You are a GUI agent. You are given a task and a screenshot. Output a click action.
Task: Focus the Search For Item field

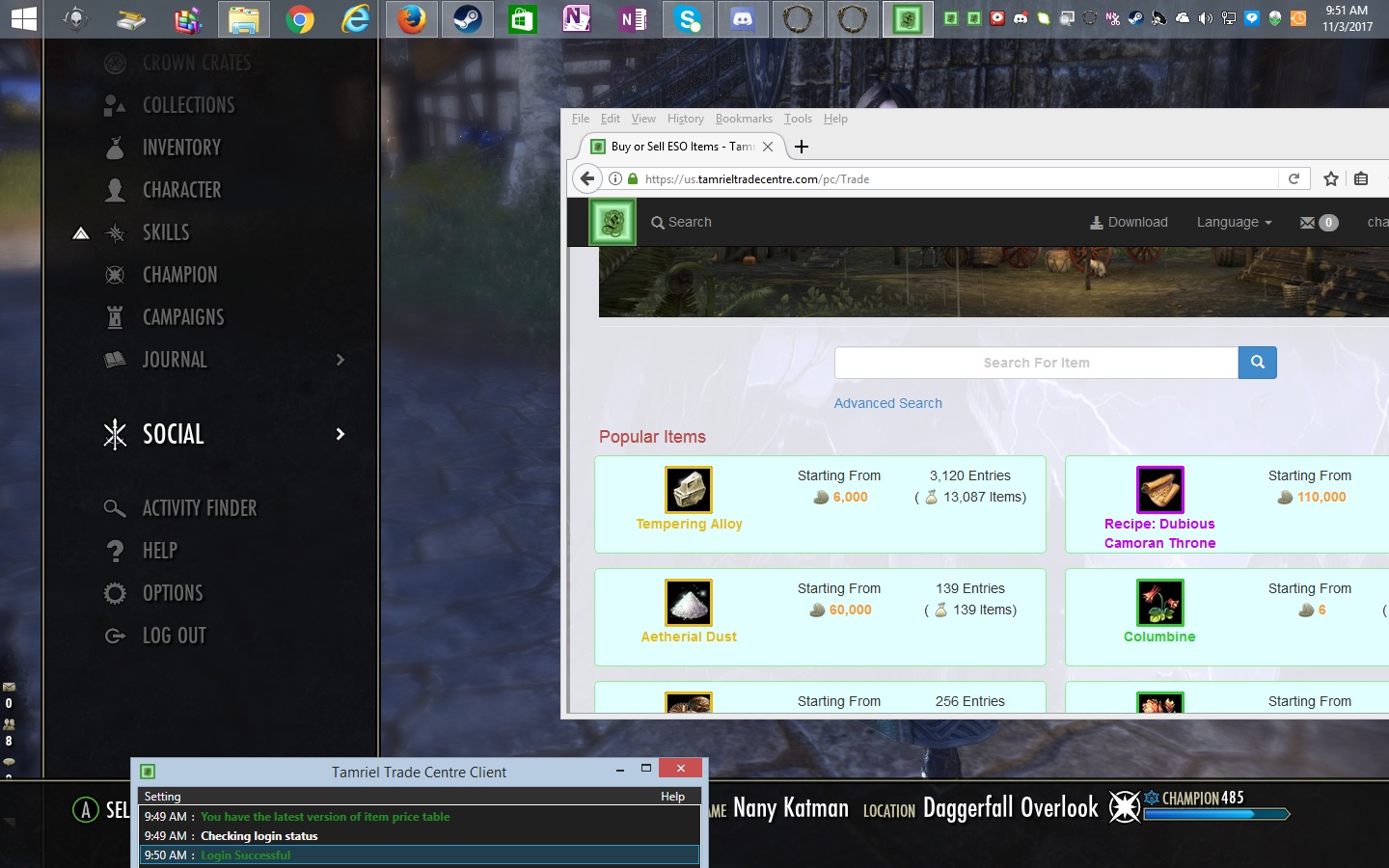pyautogui.click(x=1036, y=363)
